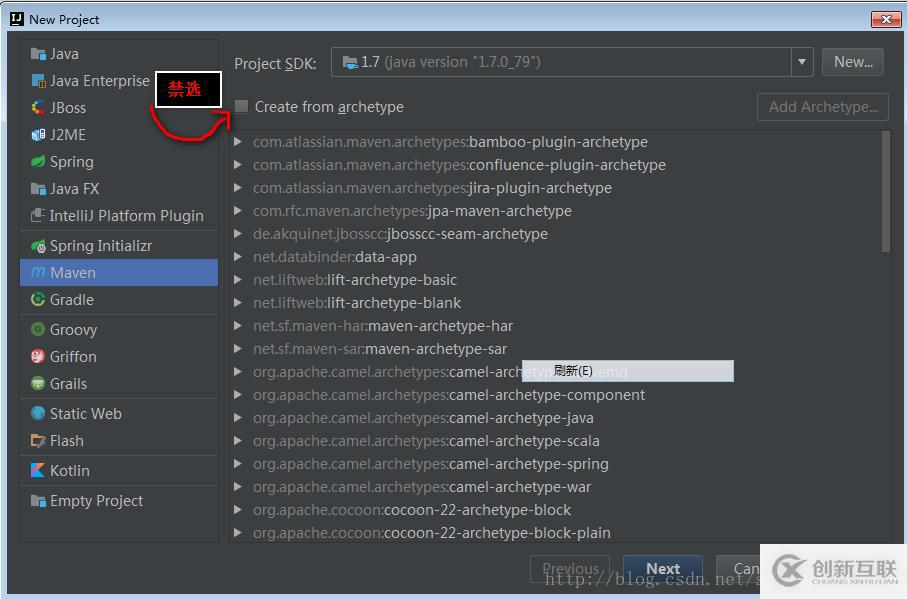The width and height of the screenshot is (907, 599).
Task: Expand confluence-plugin-archetype node
Action: 238,165
